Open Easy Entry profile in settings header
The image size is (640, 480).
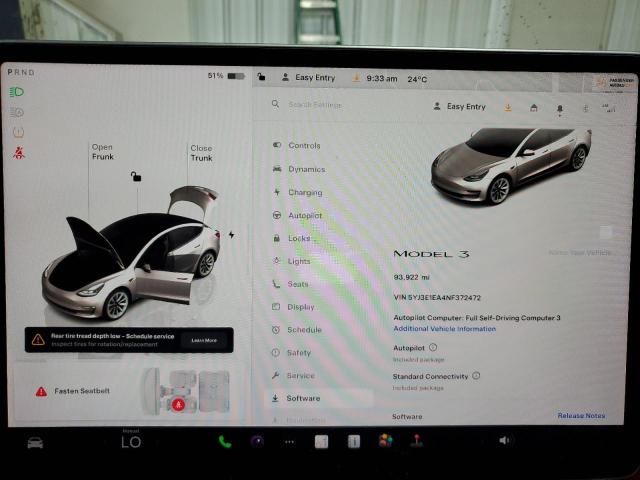(x=460, y=107)
